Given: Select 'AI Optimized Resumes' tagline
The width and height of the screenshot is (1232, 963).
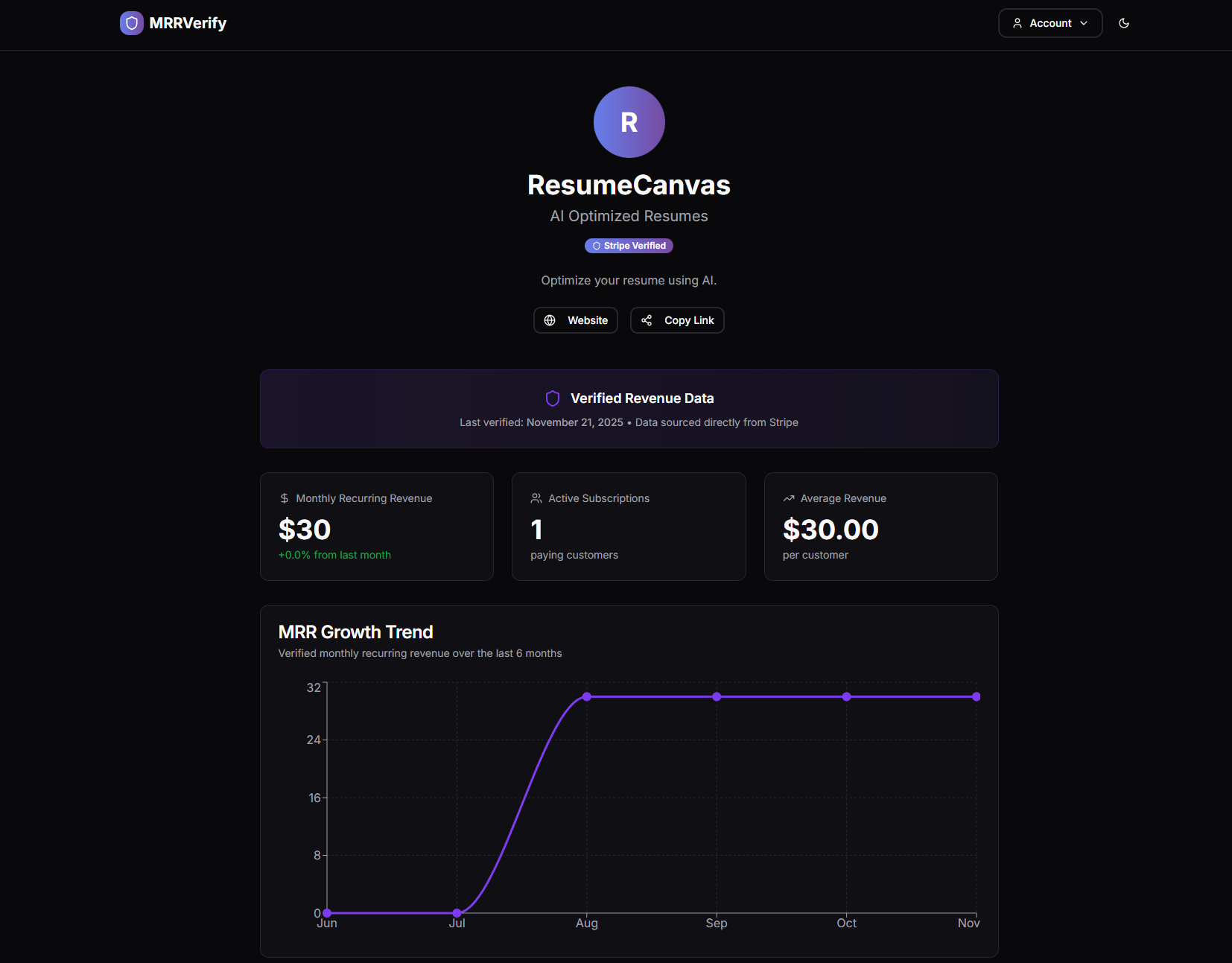Looking at the screenshot, I should (x=629, y=216).
